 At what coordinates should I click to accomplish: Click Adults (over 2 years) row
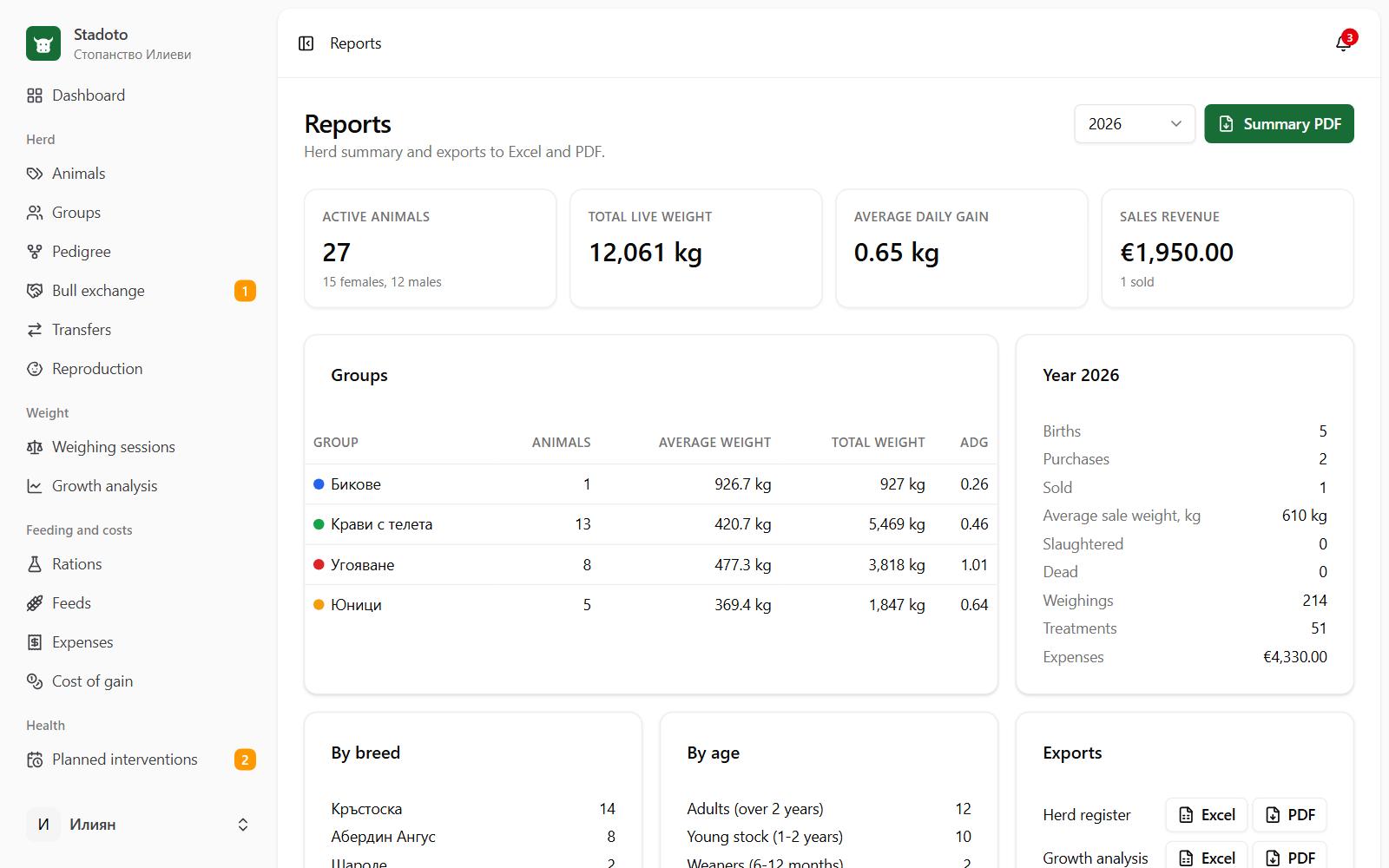click(x=829, y=809)
